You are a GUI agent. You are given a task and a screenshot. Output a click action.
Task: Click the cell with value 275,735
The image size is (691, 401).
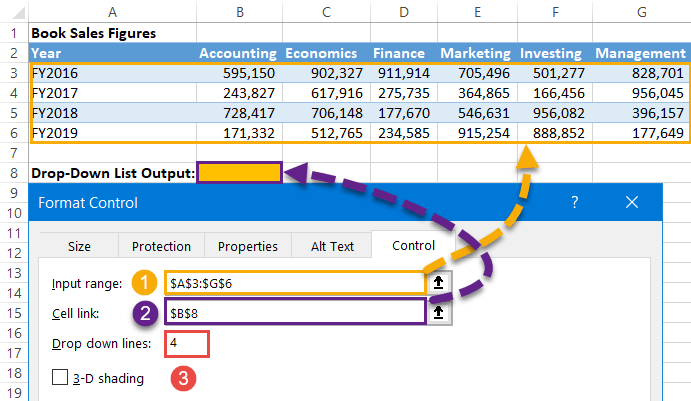point(404,93)
